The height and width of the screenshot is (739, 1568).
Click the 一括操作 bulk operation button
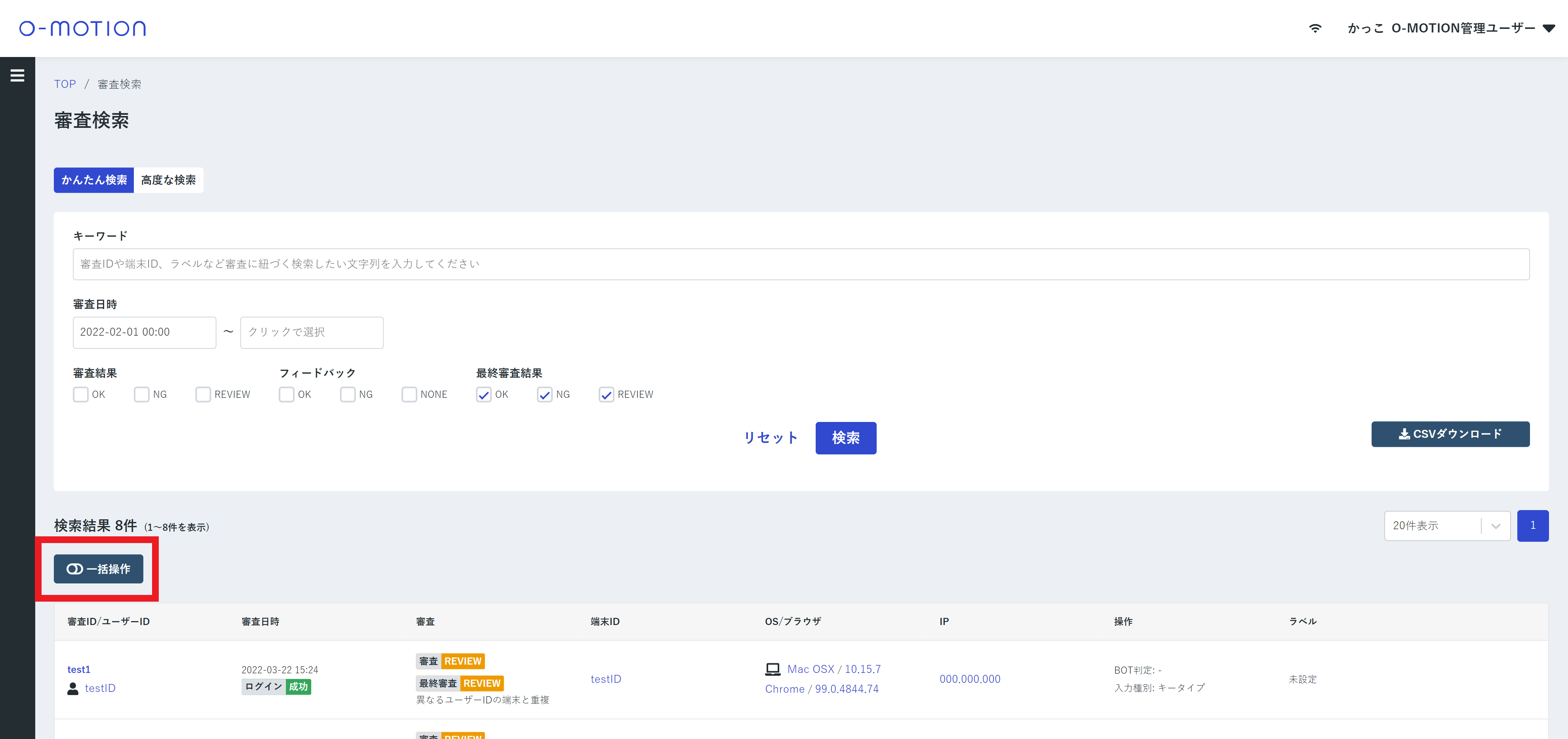pos(99,568)
